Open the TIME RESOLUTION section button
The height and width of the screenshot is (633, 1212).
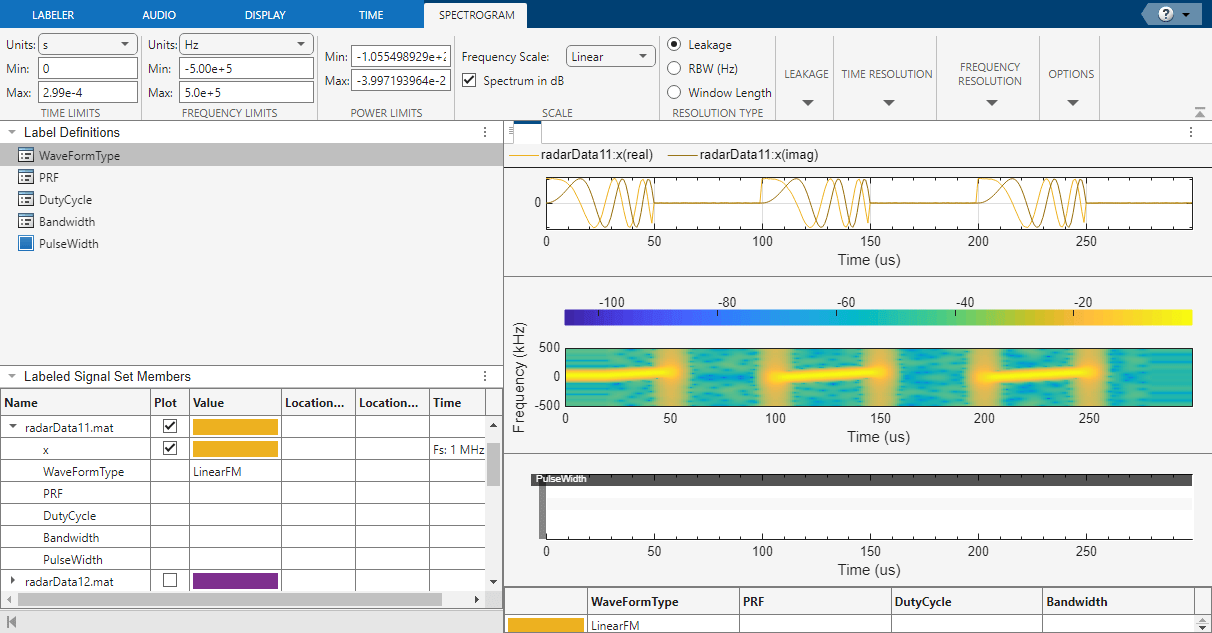click(x=887, y=85)
